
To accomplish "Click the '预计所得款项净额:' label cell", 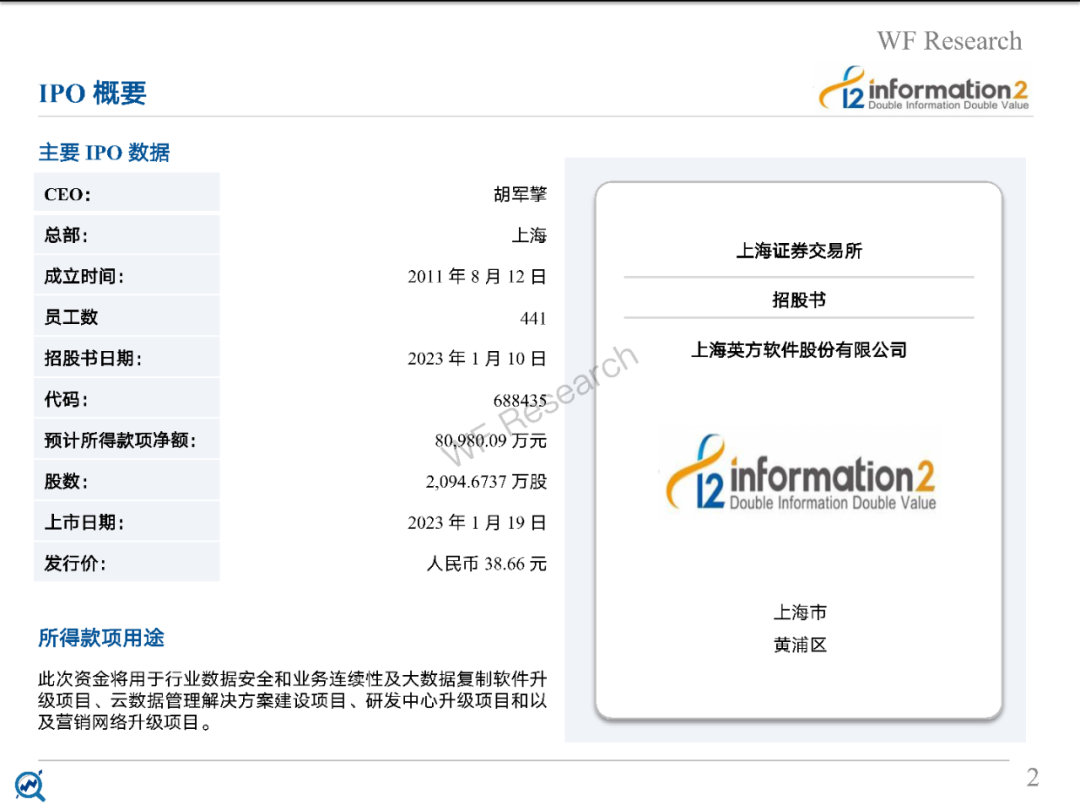I will click(127, 439).
